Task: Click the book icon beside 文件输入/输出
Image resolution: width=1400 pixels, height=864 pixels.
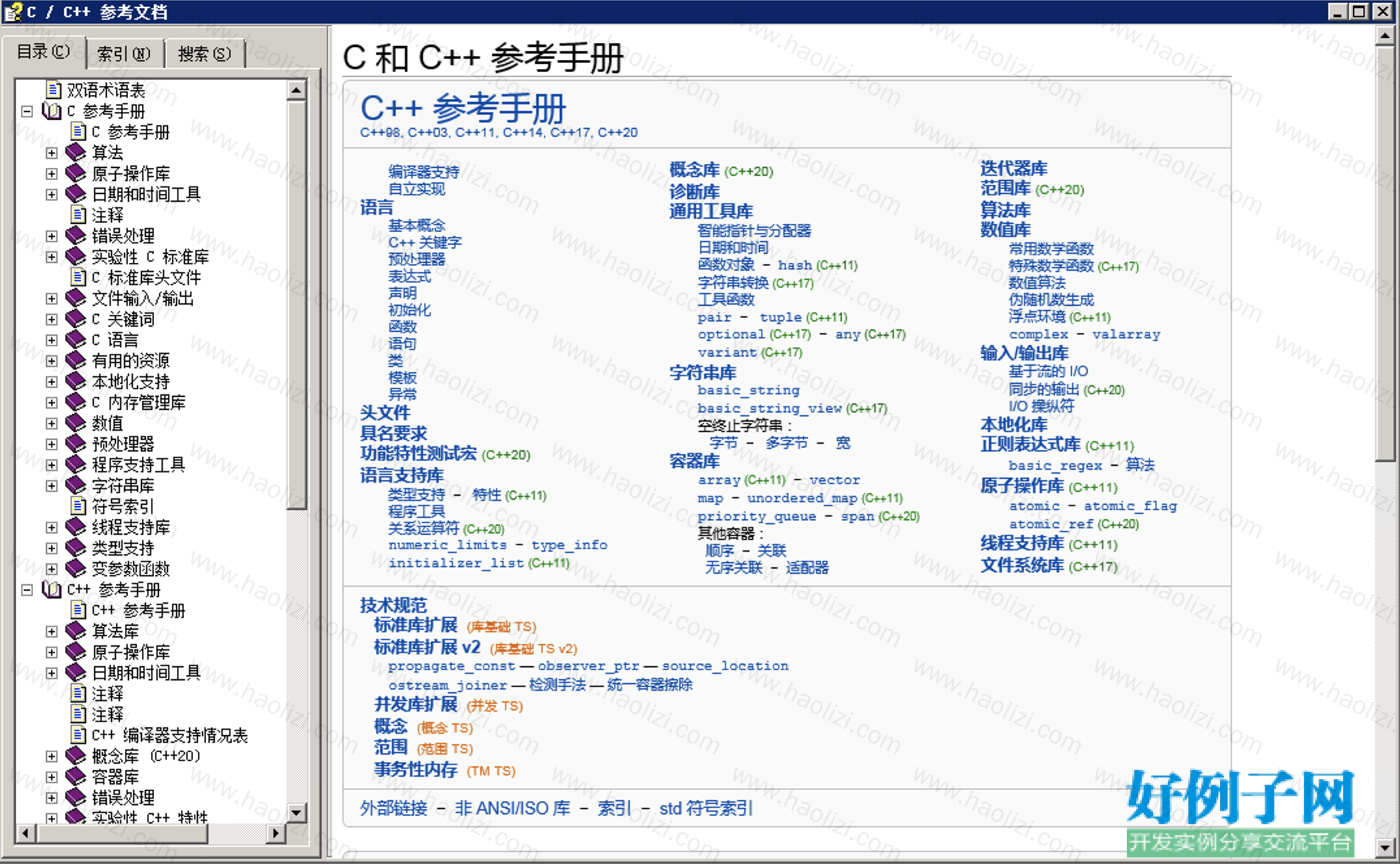Action: [76, 298]
